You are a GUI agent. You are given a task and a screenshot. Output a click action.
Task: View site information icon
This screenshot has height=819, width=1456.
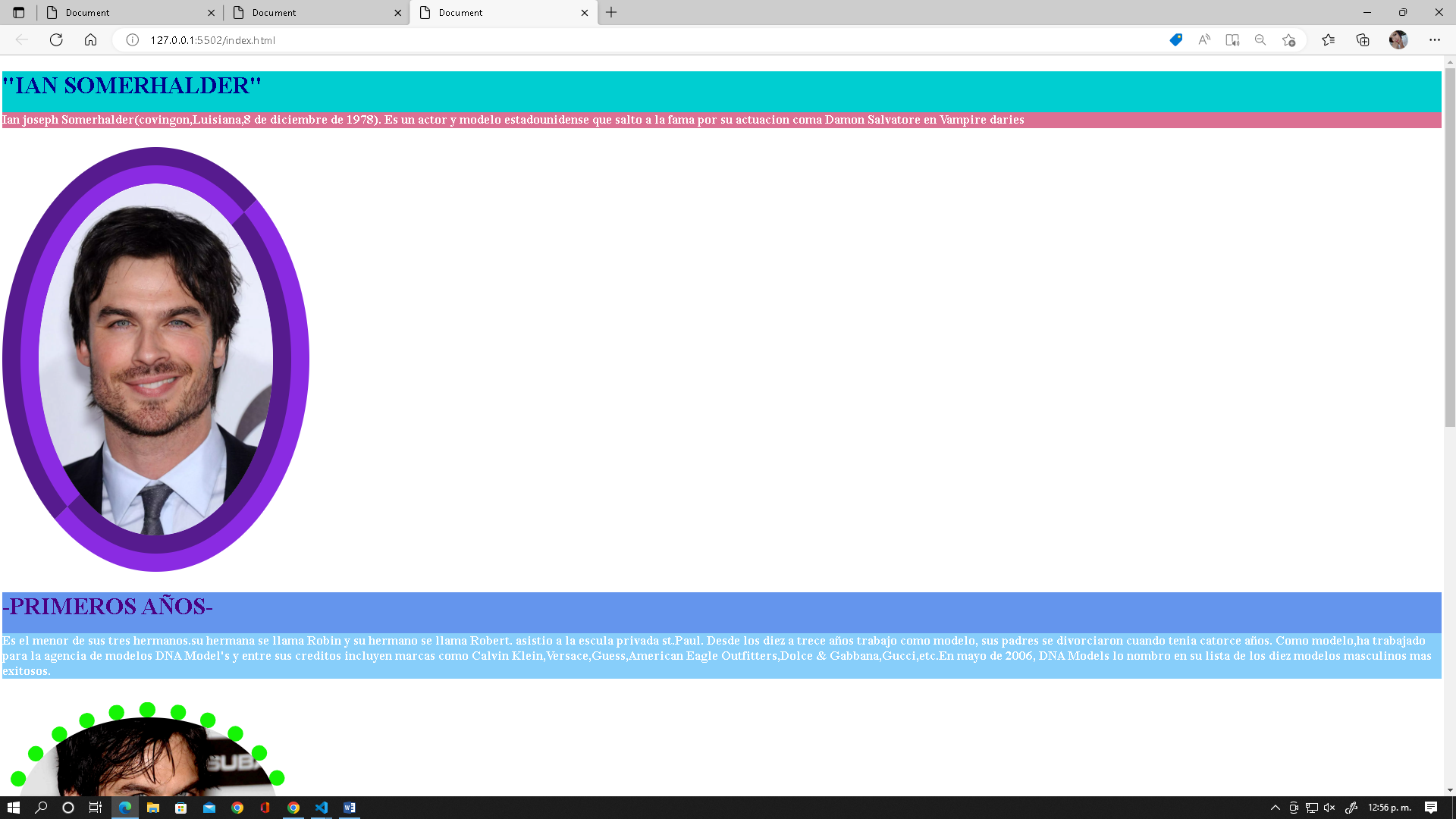click(x=132, y=40)
